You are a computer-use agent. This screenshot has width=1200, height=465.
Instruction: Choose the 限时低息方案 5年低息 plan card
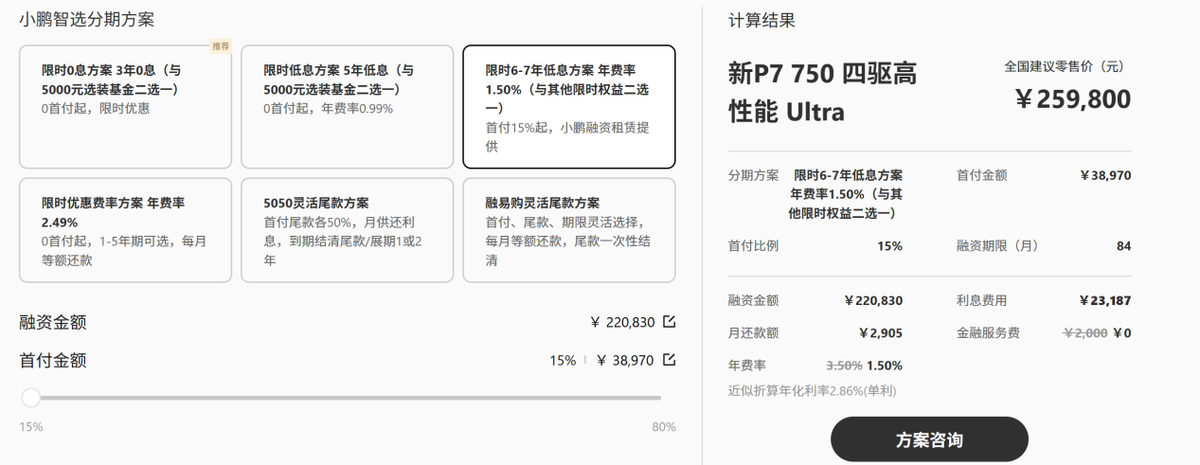(346, 107)
